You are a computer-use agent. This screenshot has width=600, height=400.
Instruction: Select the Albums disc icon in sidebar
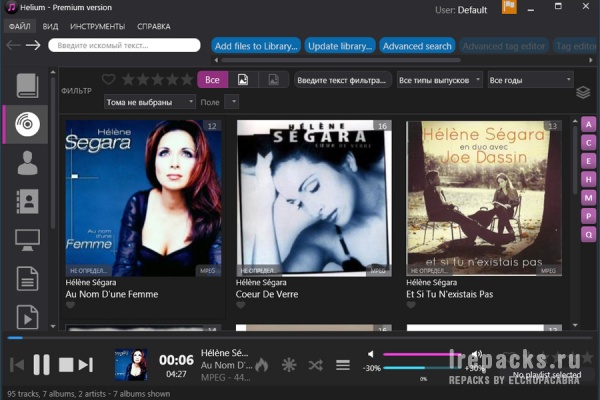click(27, 124)
